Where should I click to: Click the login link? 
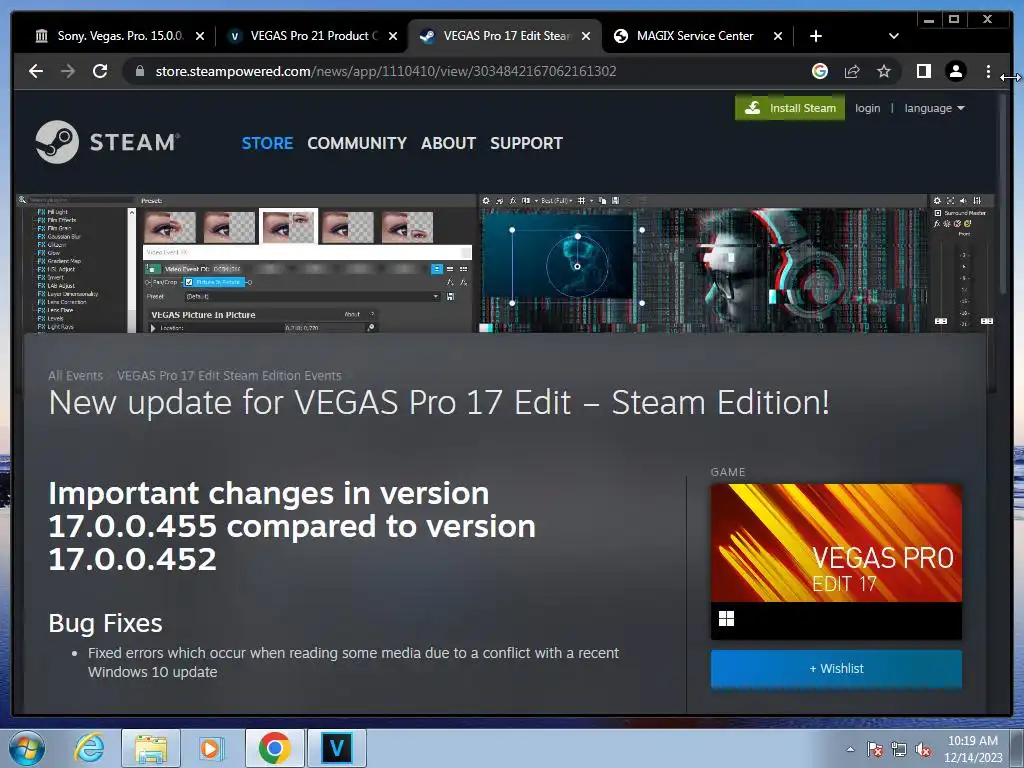click(867, 108)
